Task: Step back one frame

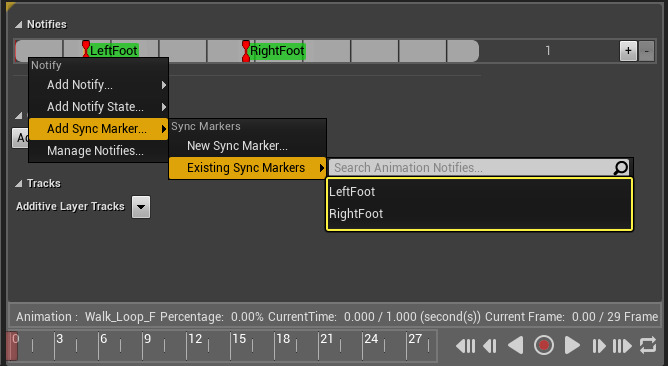Action: [490, 346]
